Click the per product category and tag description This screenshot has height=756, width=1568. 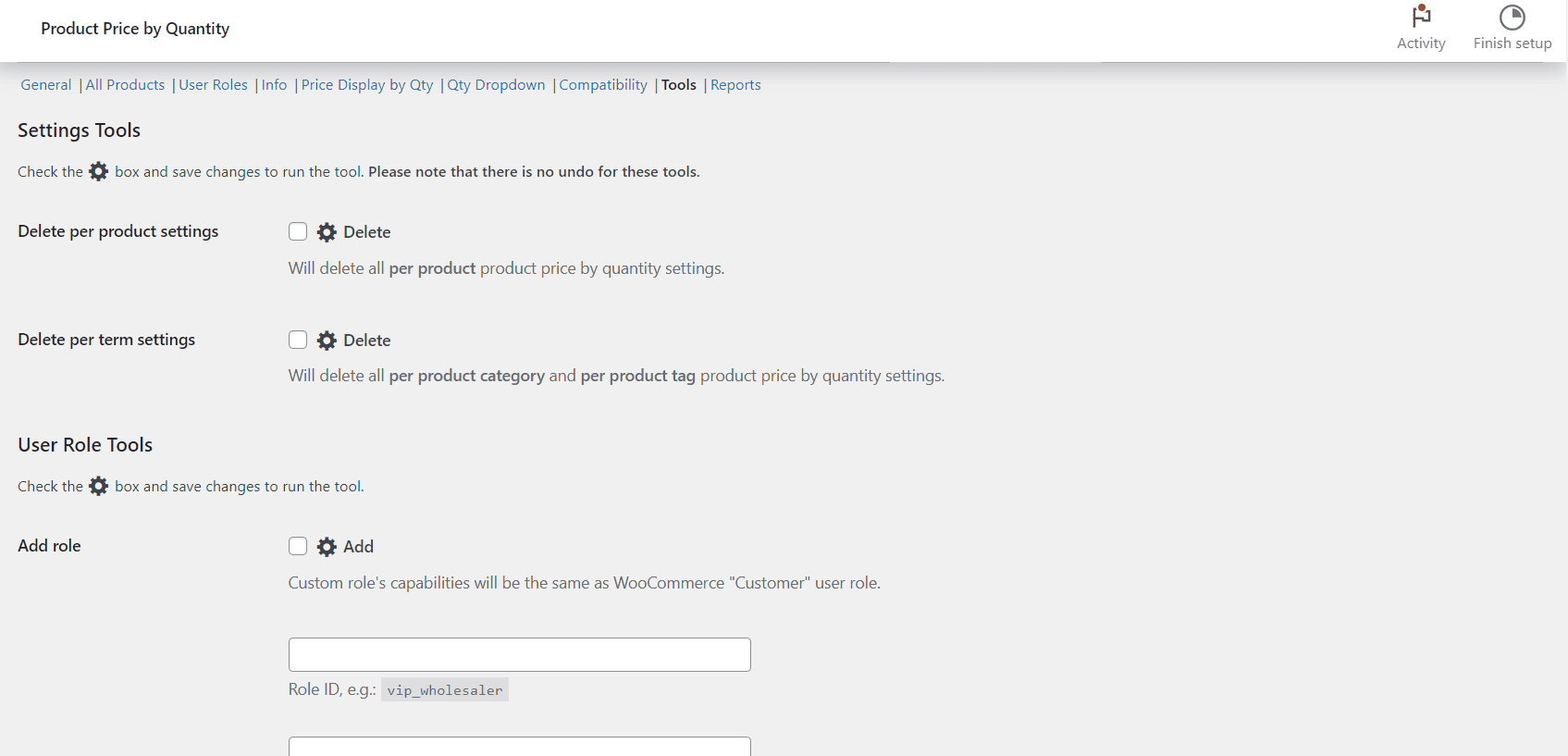point(616,376)
